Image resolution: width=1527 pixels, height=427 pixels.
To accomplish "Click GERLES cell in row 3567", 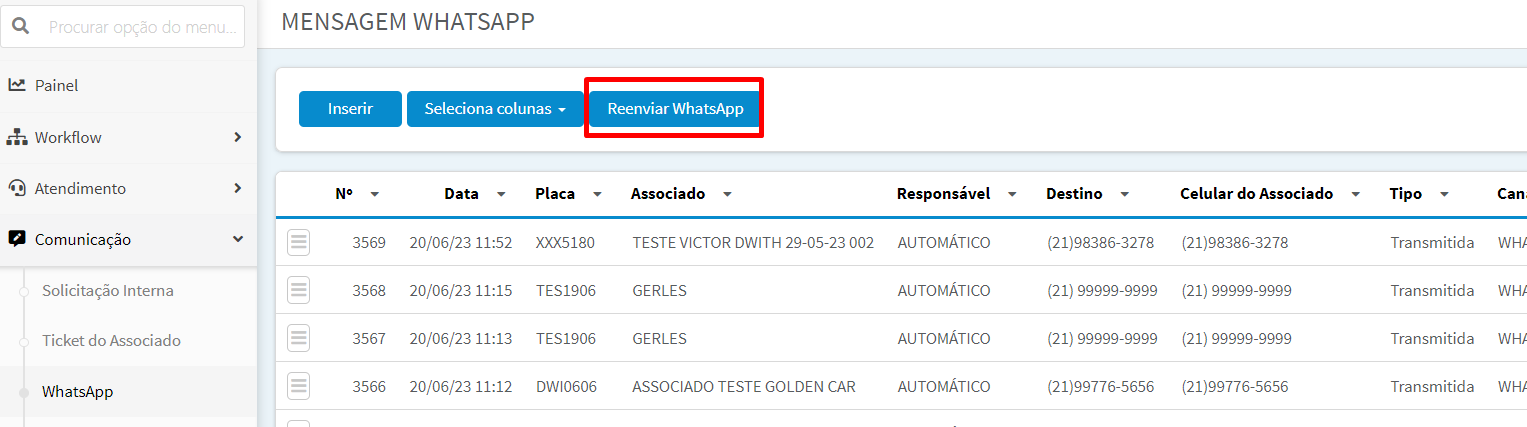I will coord(659,338).
